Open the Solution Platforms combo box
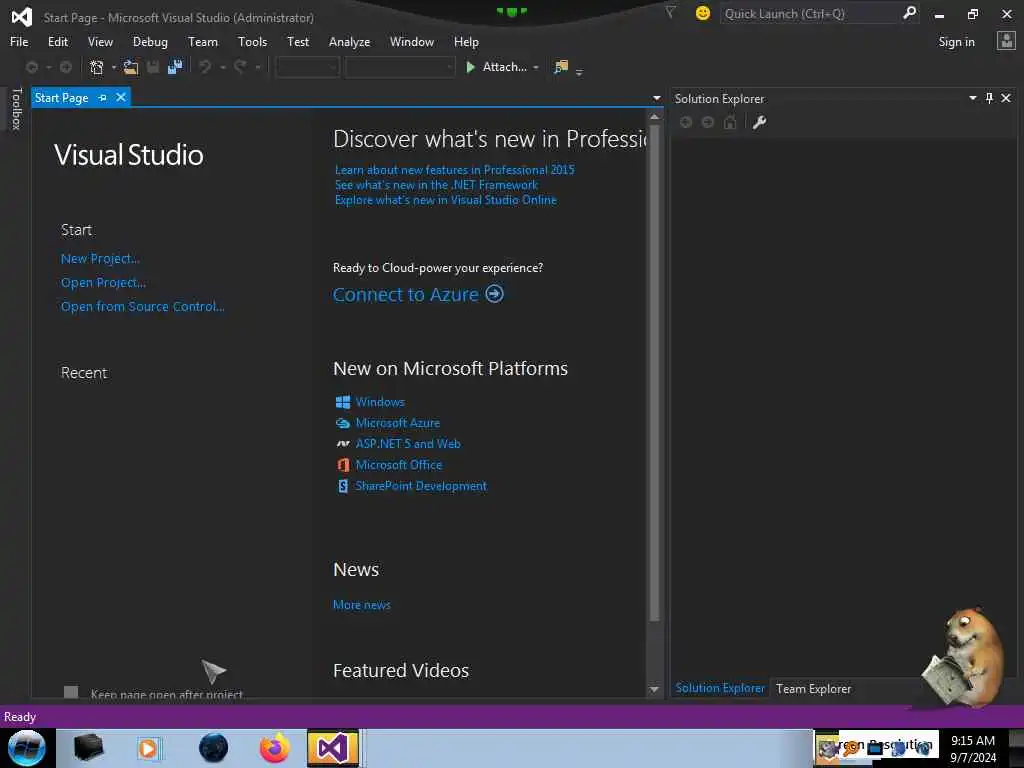The height and width of the screenshot is (768, 1024). pyautogui.click(x=400, y=67)
